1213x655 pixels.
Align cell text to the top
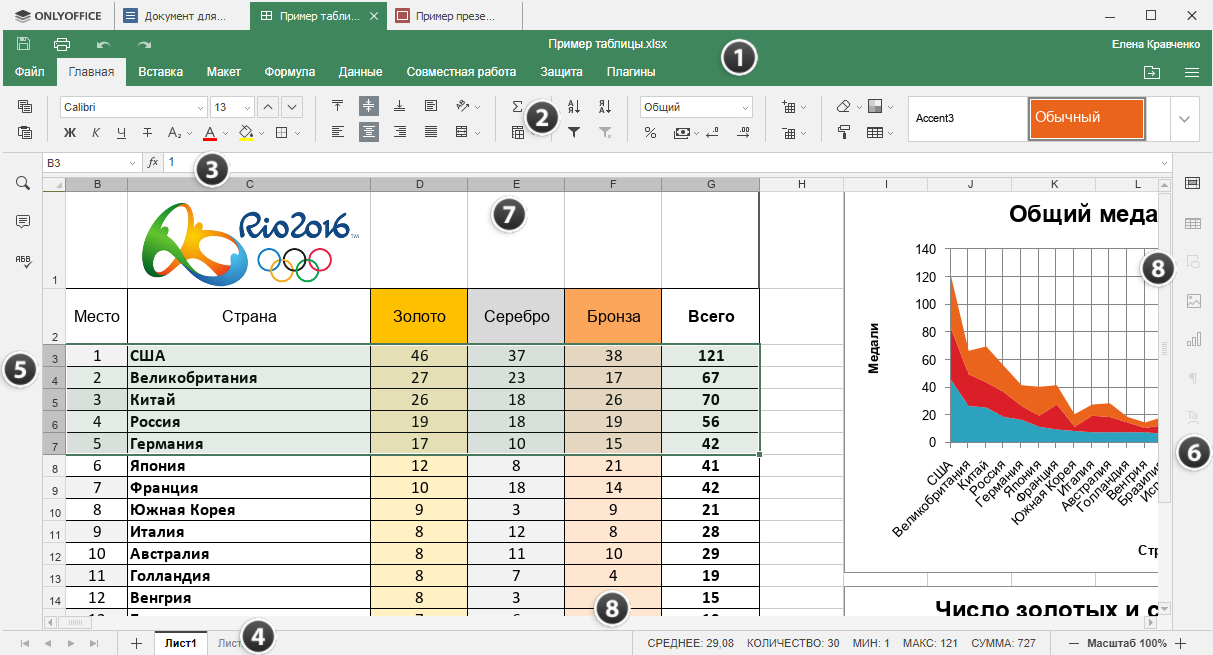337,106
